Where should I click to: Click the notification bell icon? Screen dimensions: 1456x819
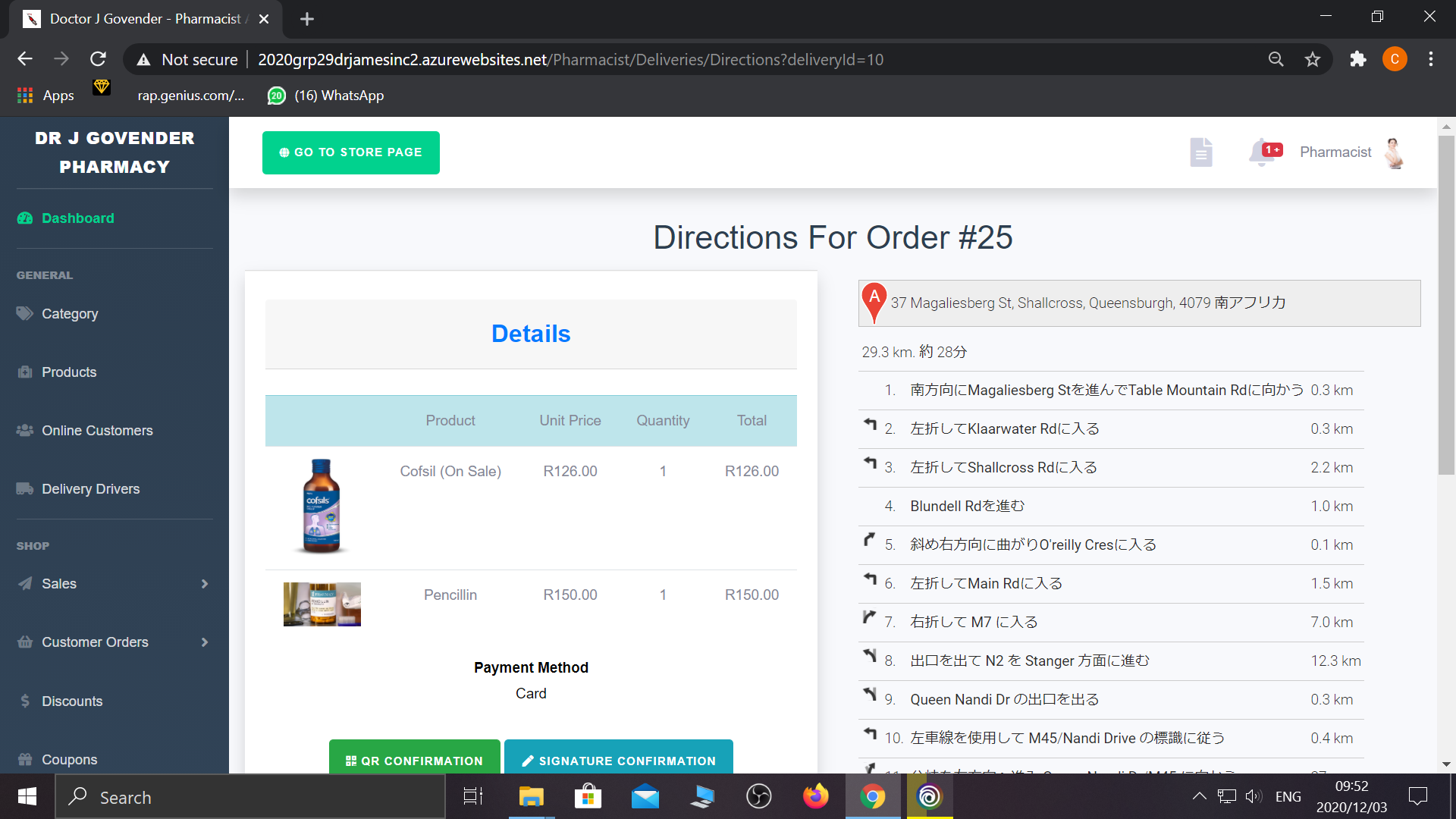point(1261,152)
